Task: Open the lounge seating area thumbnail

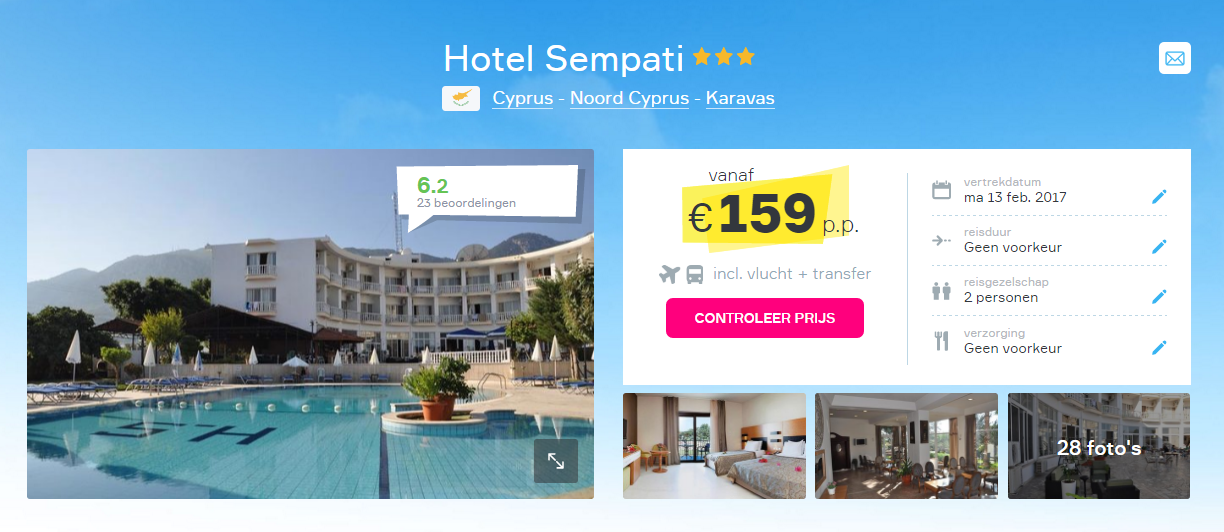Action: tap(906, 446)
